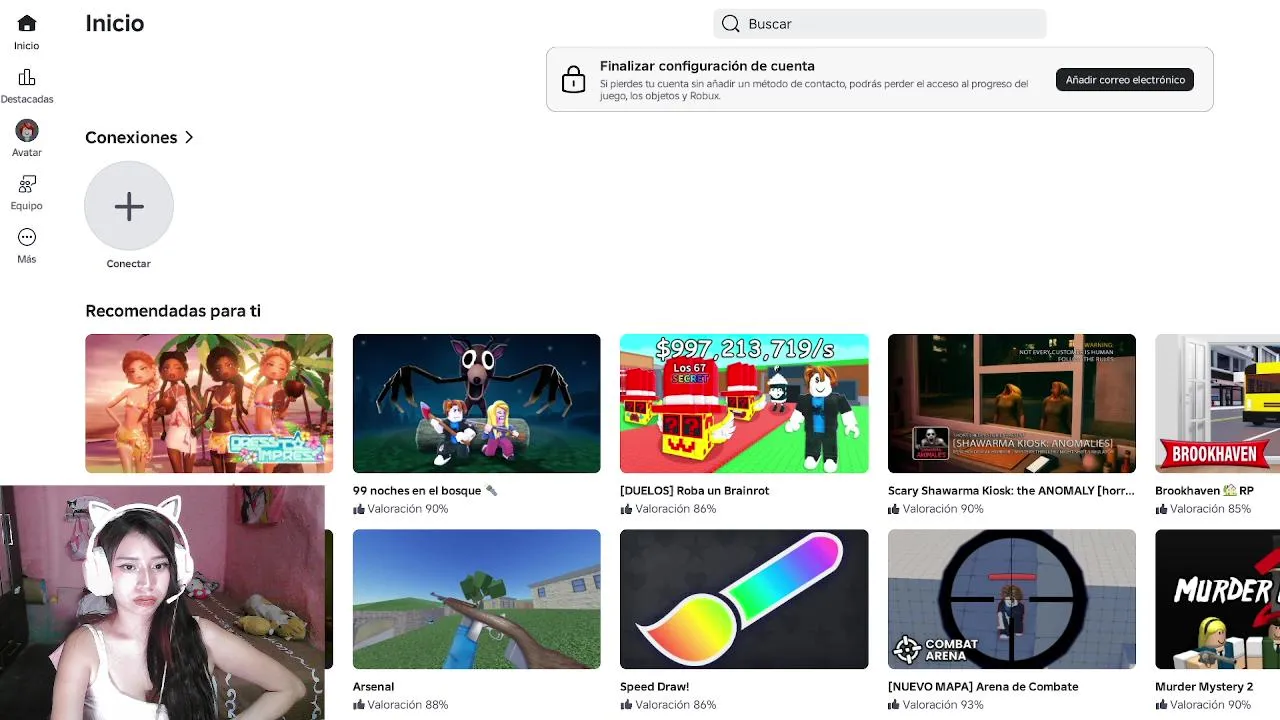
Task: Click the 'Arsenal' game title
Action: [x=373, y=687]
